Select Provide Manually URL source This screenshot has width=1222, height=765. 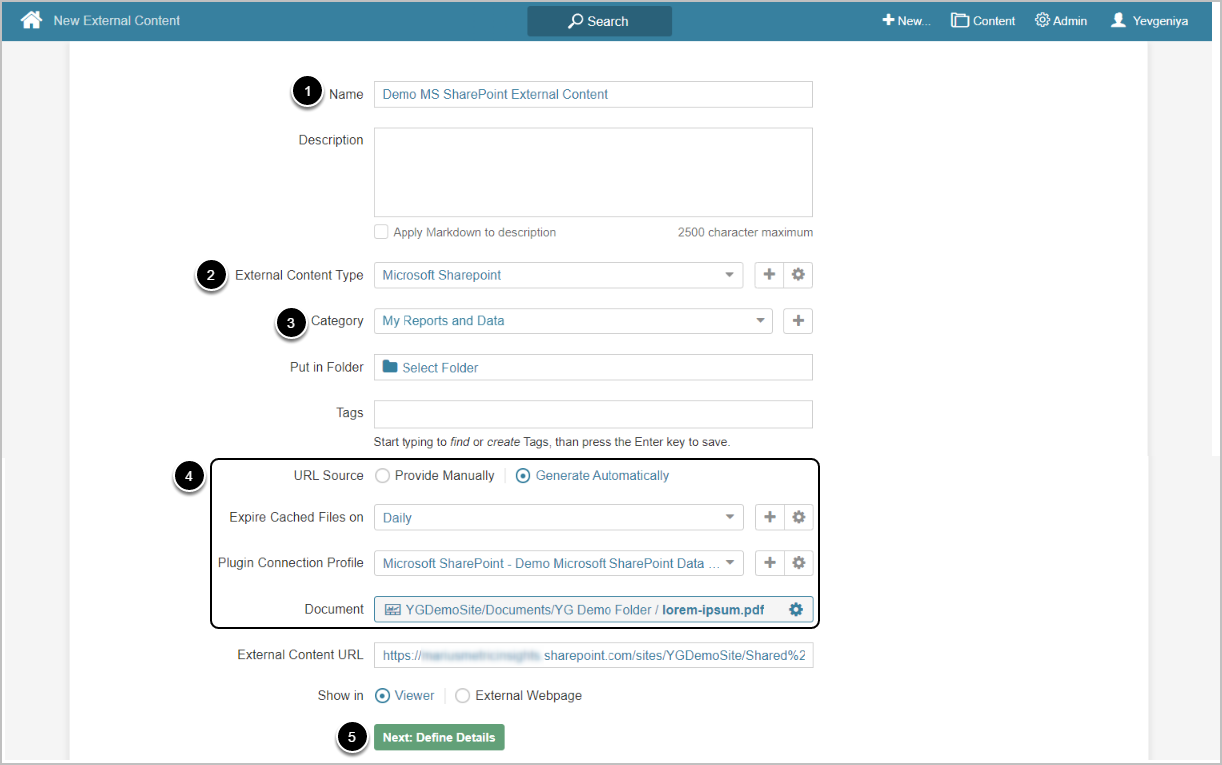coord(383,476)
